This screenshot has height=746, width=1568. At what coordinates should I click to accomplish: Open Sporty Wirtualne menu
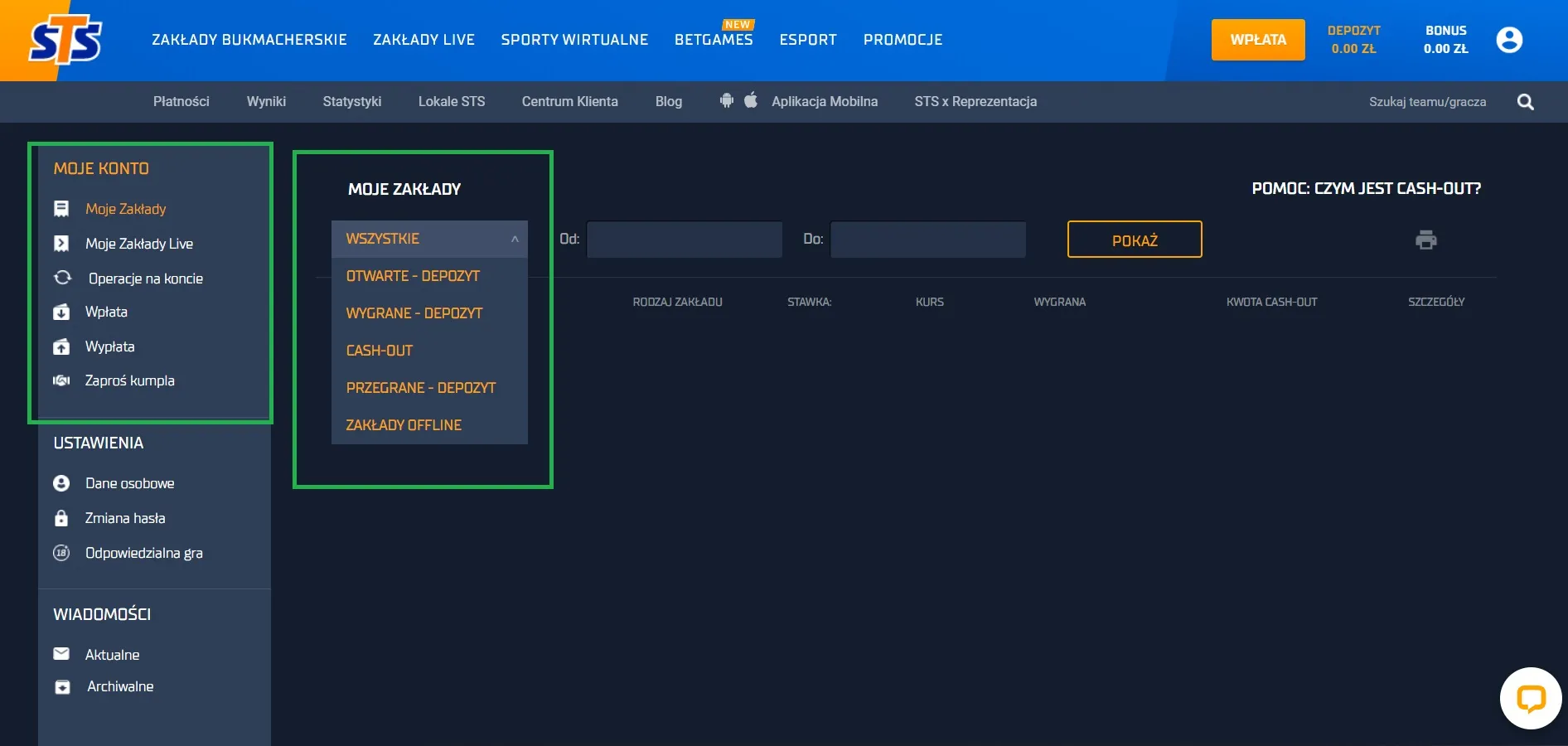[574, 40]
